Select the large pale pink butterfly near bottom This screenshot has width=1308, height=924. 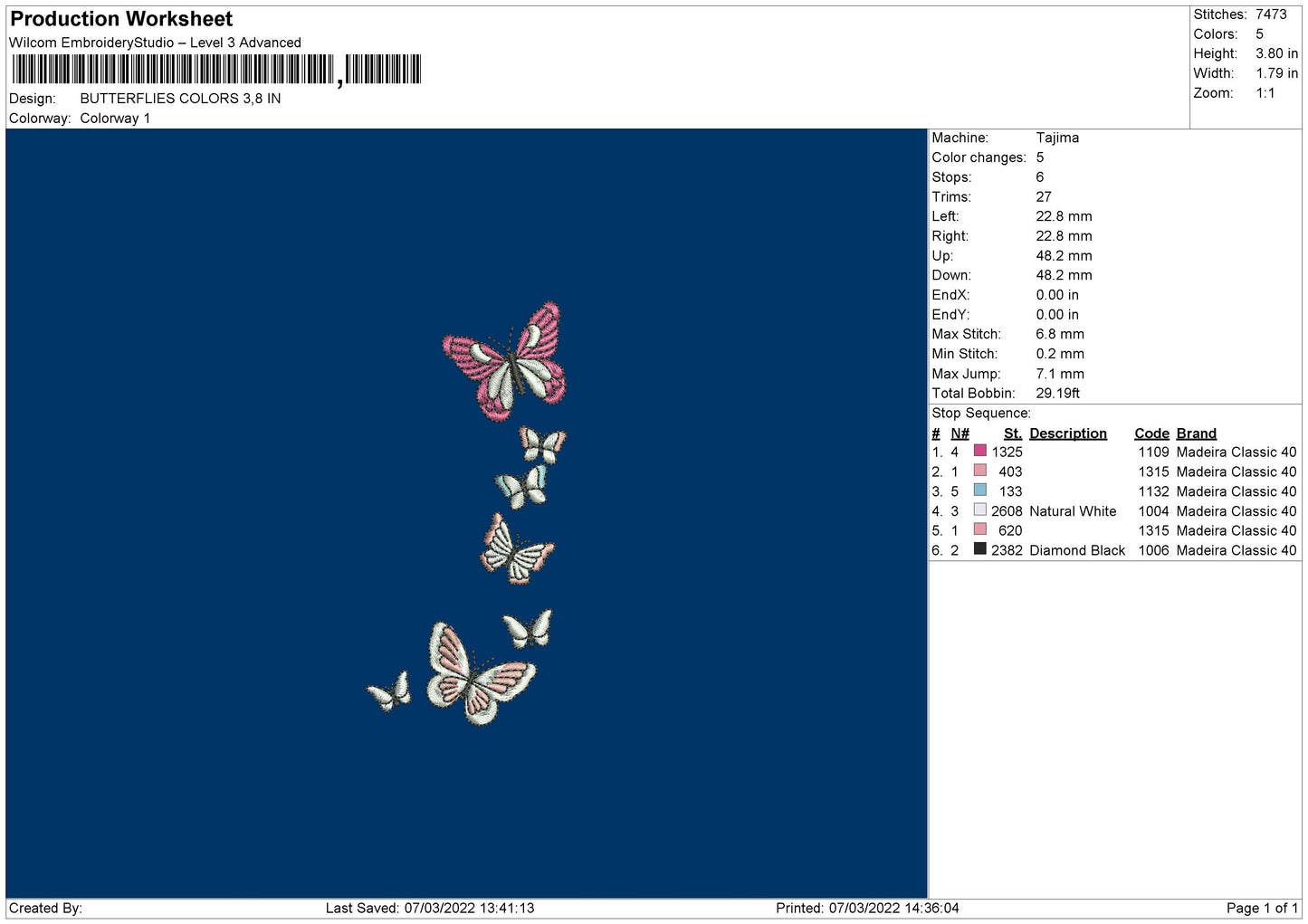(478, 674)
